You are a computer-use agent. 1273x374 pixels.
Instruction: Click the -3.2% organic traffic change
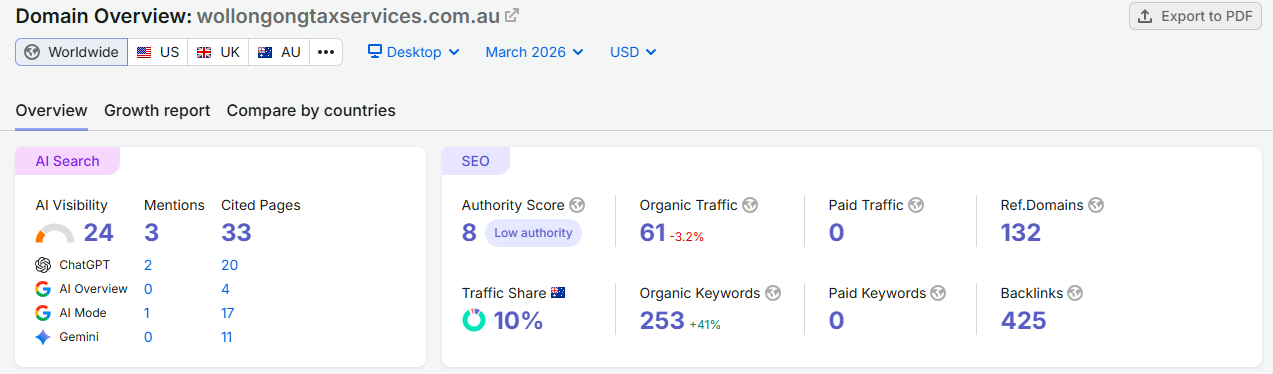tap(687, 237)
